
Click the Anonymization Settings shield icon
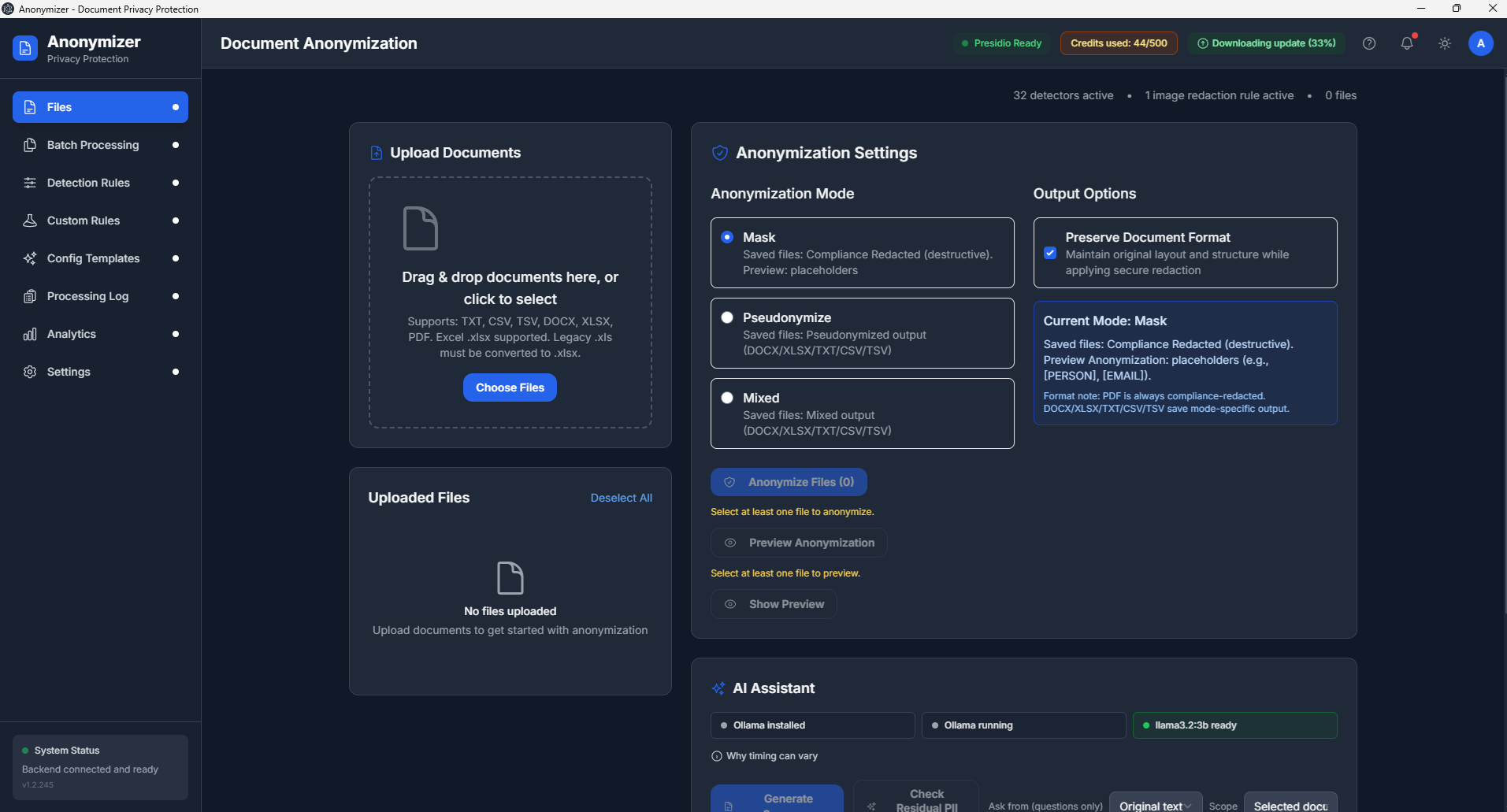pos(720,153)
